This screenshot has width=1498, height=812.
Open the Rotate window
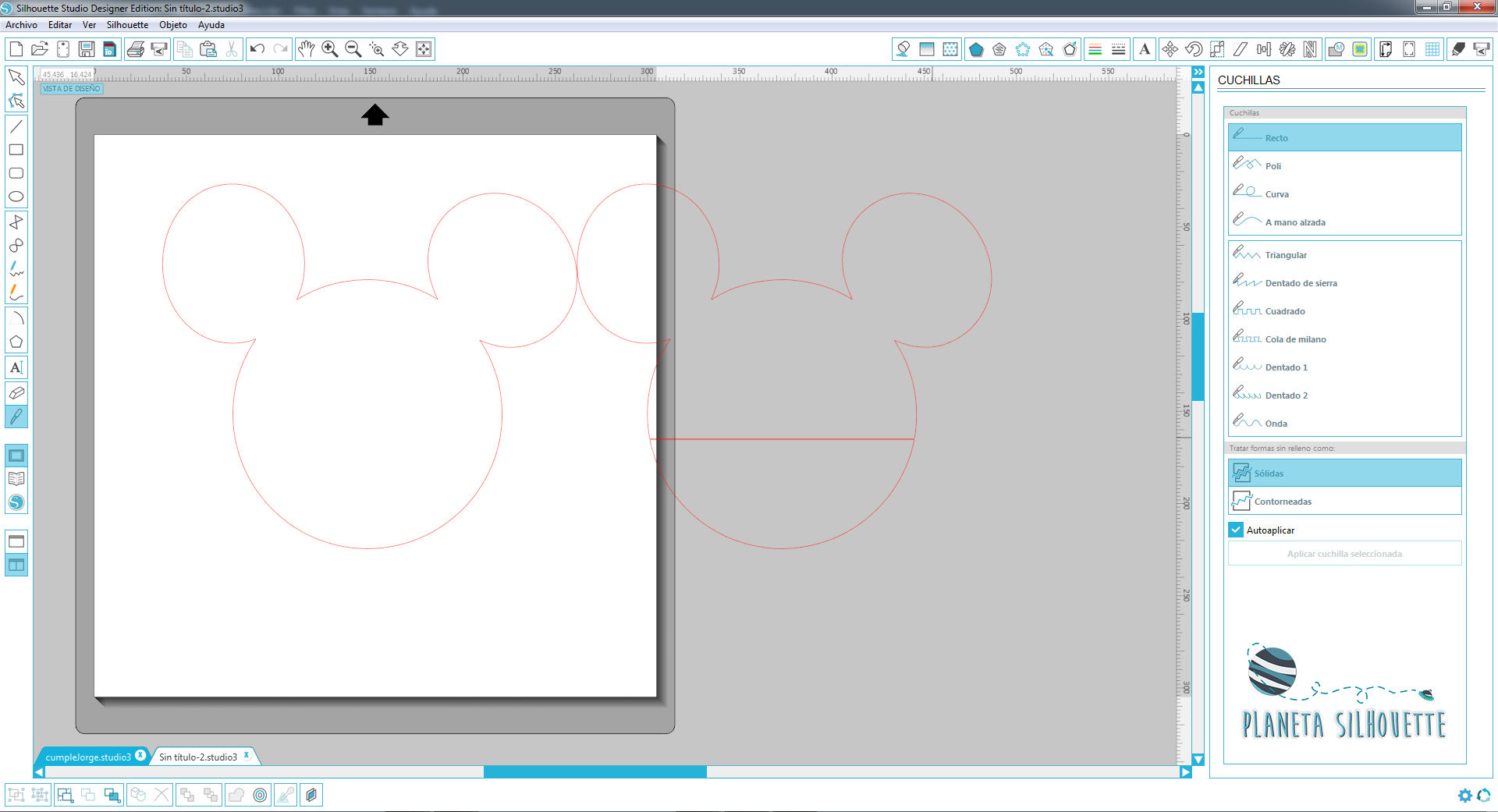point(1194,49)
